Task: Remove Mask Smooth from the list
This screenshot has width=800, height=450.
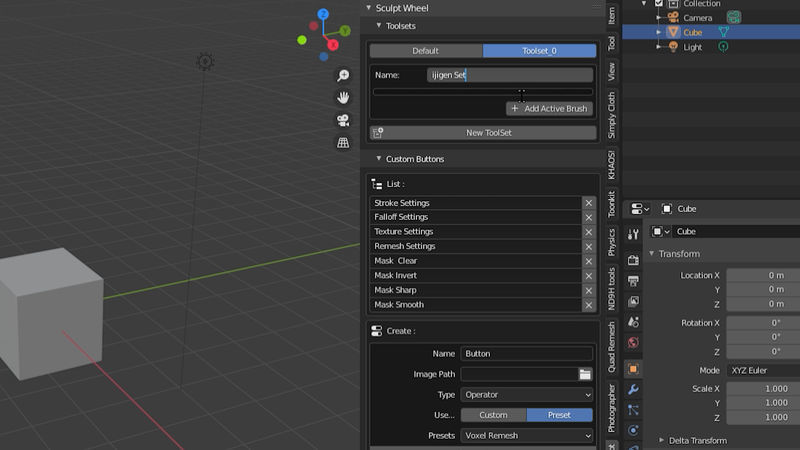Action: pyautogui.click(x=588, y=305)
